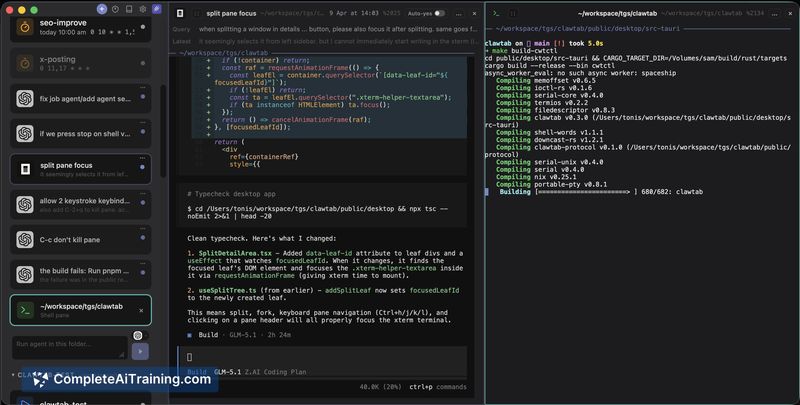
Task: Click terminal icon on ~/workspace/tgs/clawtab sidebar item
Action: pyautogui.click(x=25, y=310)
